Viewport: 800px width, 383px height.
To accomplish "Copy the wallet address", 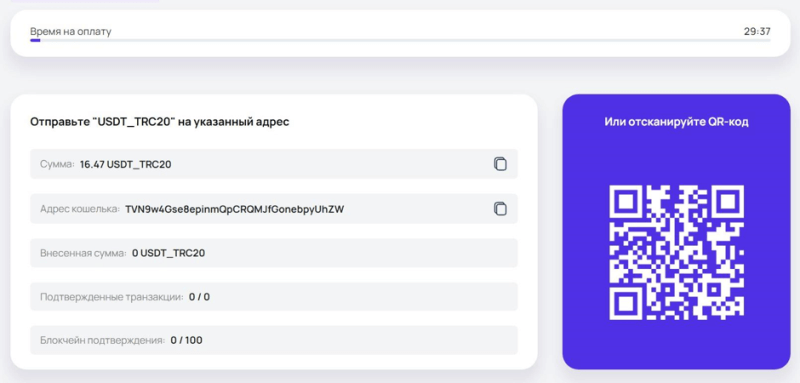I will [x=500, y=209].
